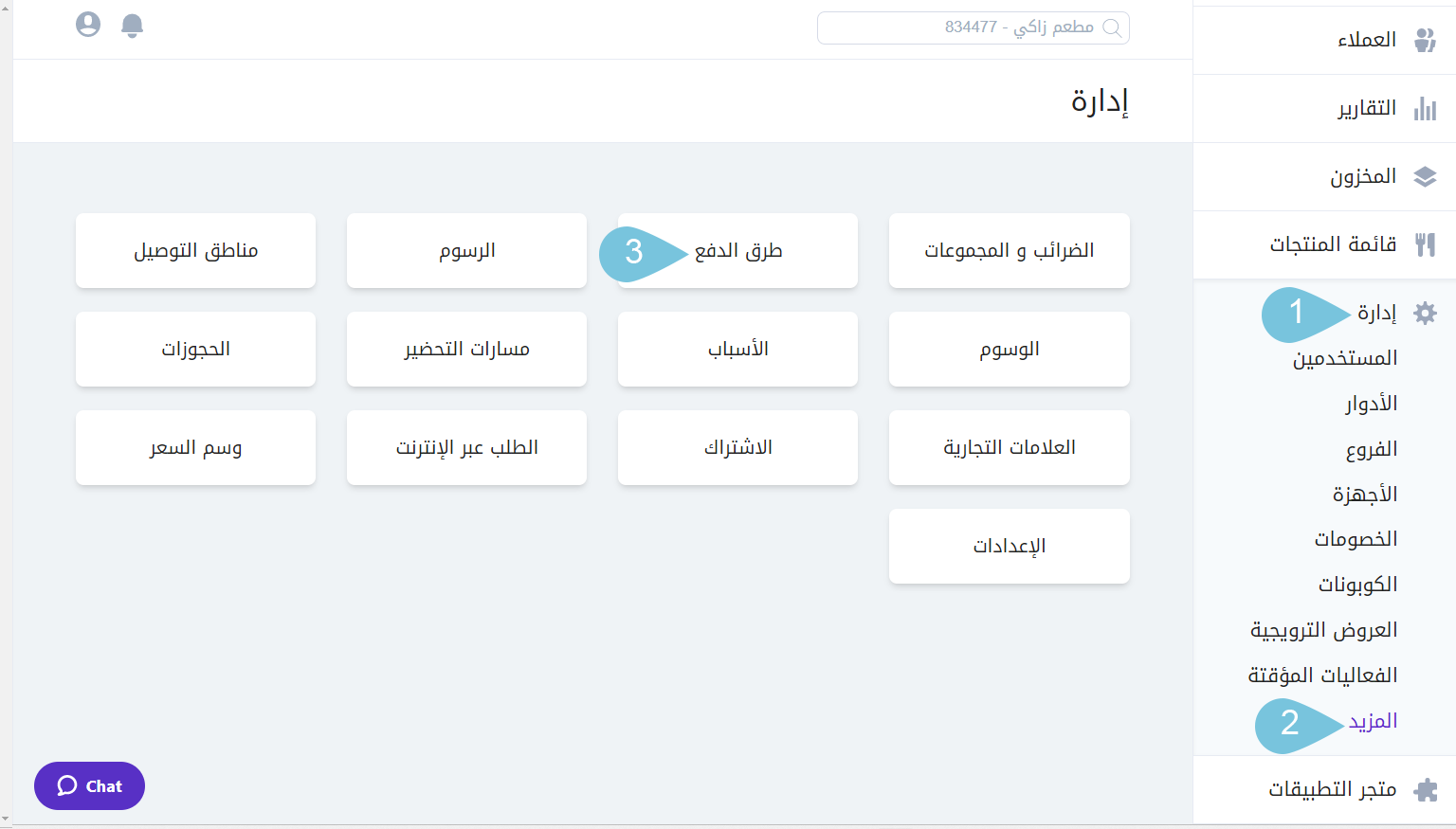The image size is (1456, 829).
Task: Open Inventory using the المخزون layers icon
Action: tap(1428, 176)
